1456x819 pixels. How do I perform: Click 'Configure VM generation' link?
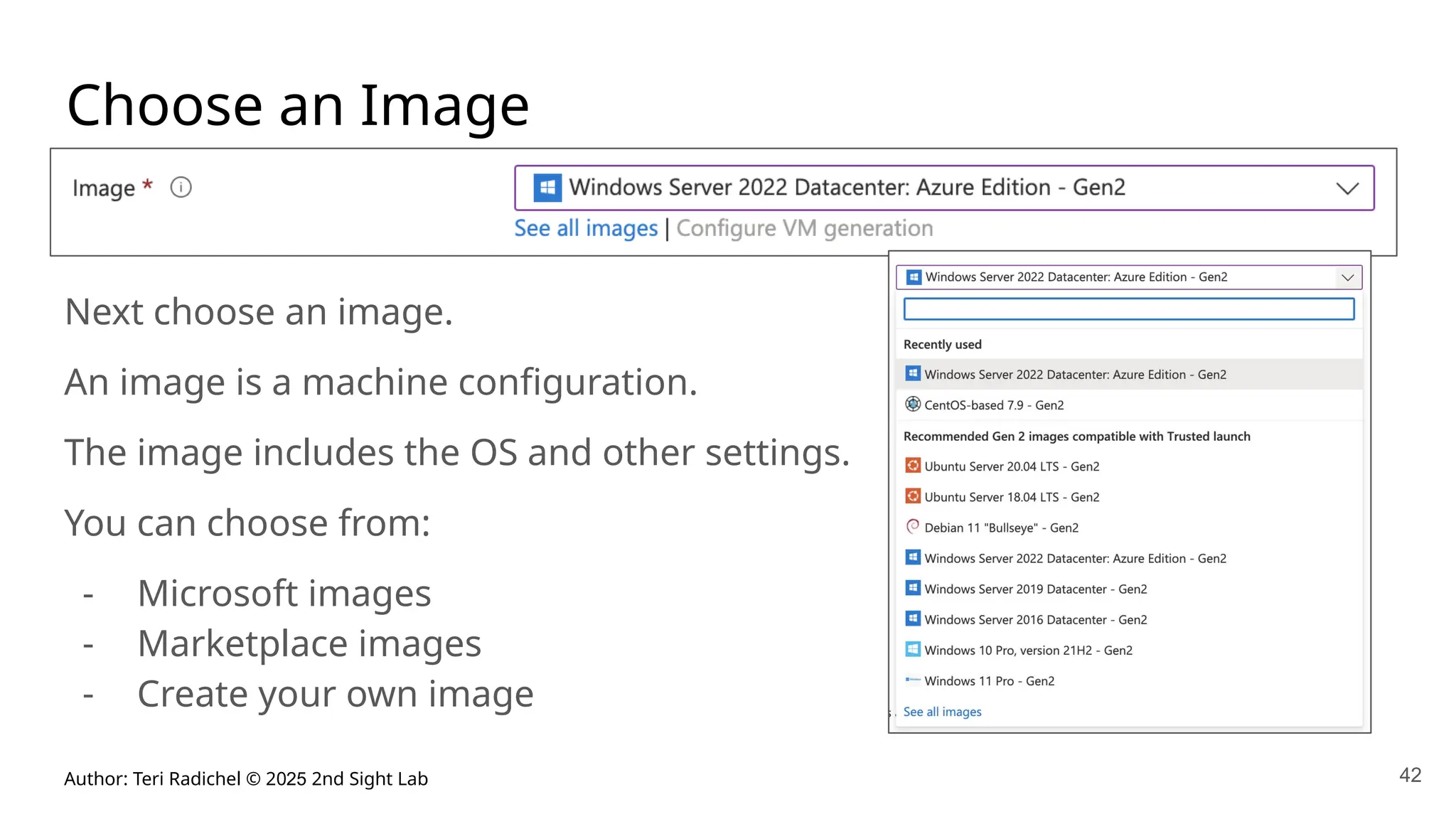[804, 228]
